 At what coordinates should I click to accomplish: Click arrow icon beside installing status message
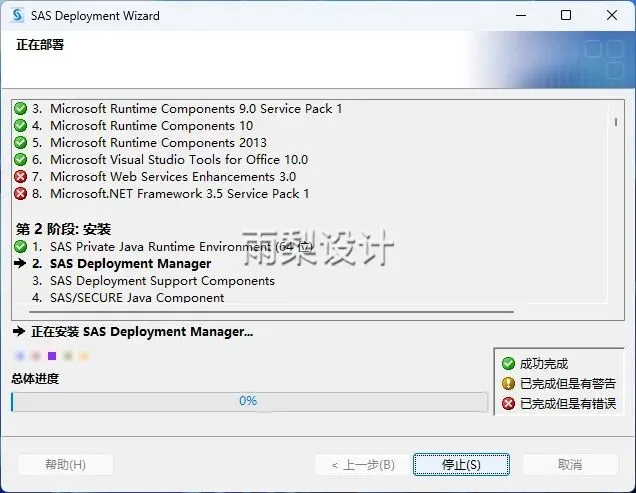pyautogui.click(x=19, y=332)
